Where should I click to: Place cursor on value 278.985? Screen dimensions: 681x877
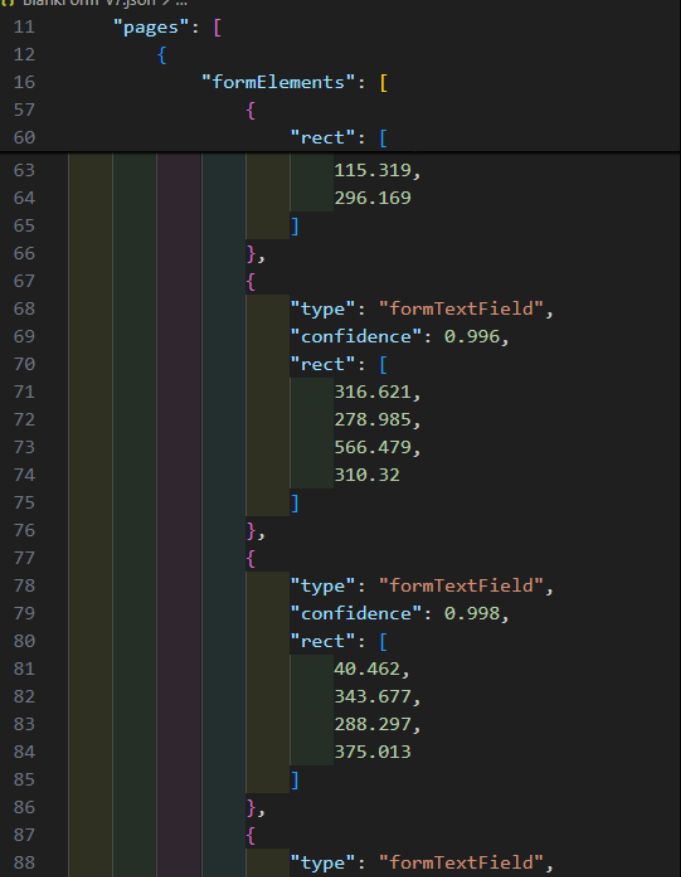tap(372, 419)
